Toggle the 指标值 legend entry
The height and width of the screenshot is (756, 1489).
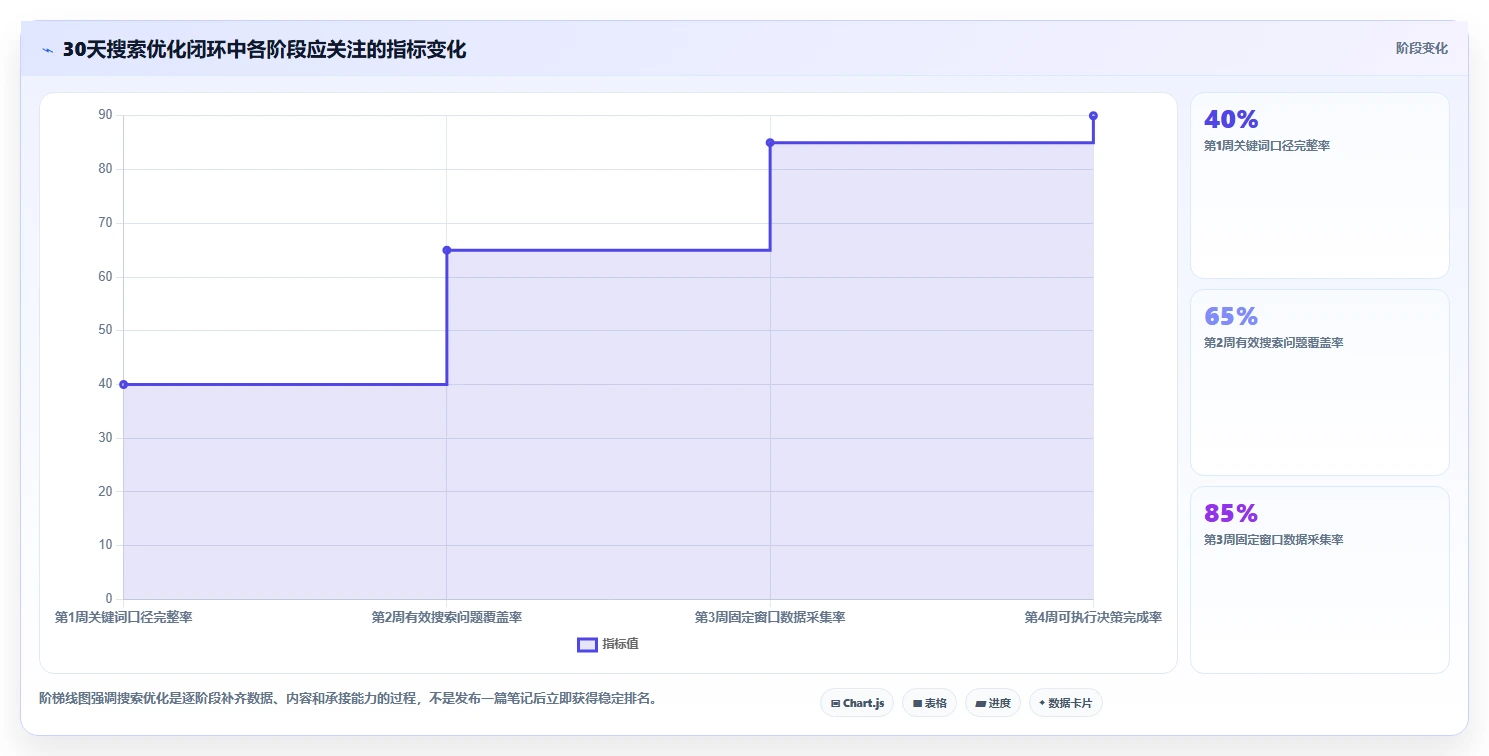click(608, 644)
